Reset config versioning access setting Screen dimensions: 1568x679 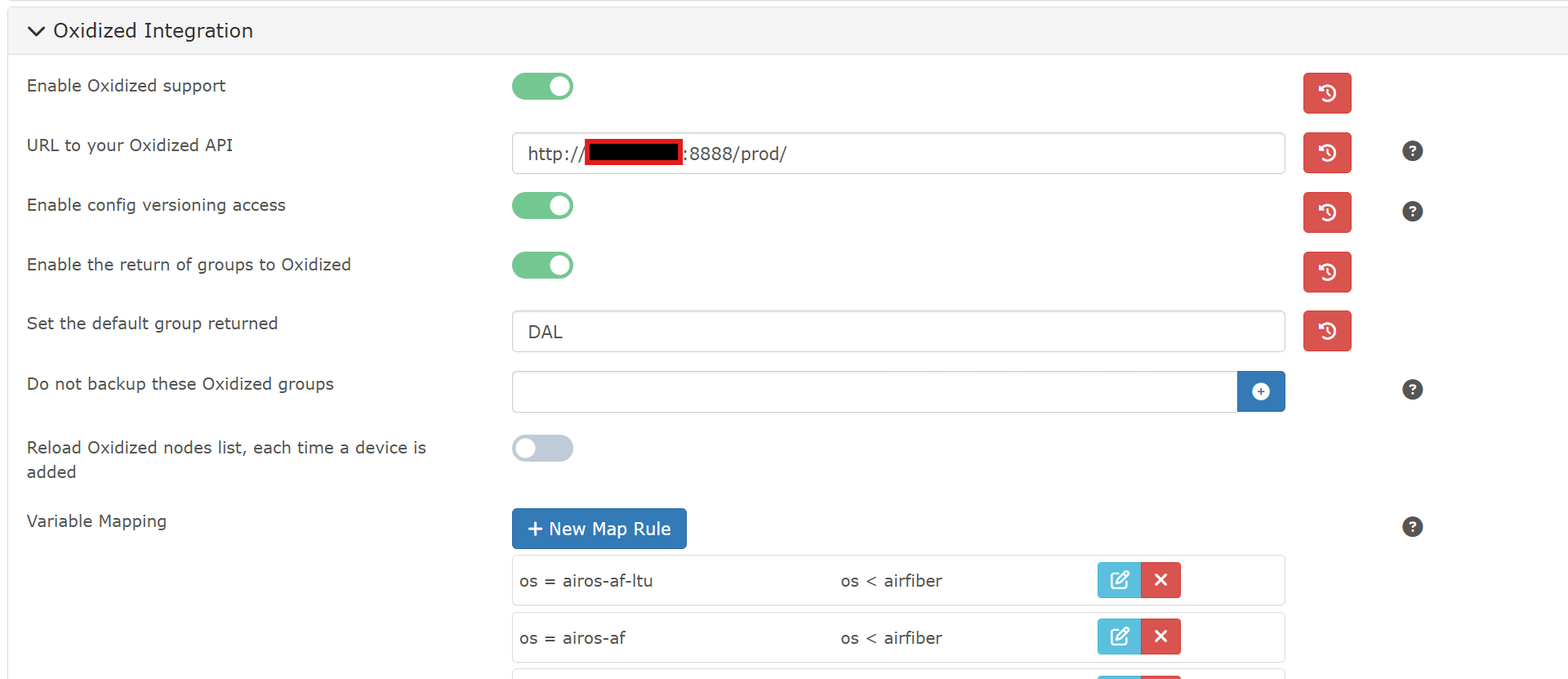click(x=1327, y=212)
